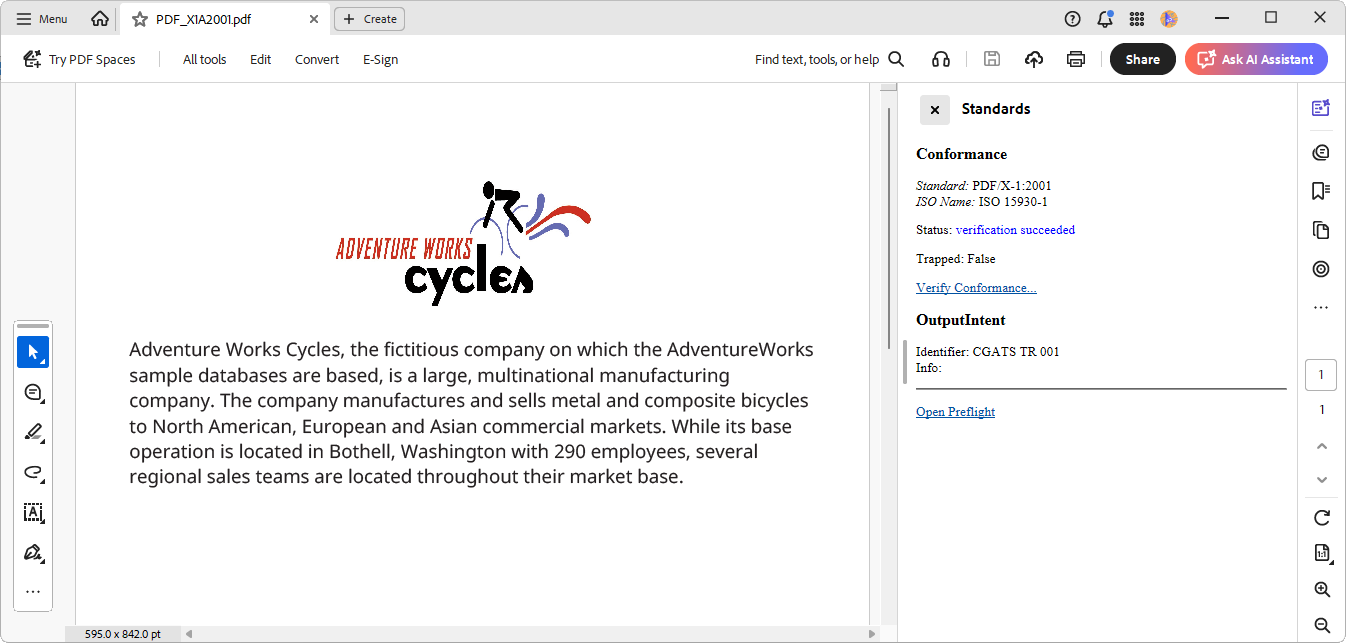This screenshot has width=1346, height=643.
Task: Open the hamburger Menu
Action: tap(41, 18)
